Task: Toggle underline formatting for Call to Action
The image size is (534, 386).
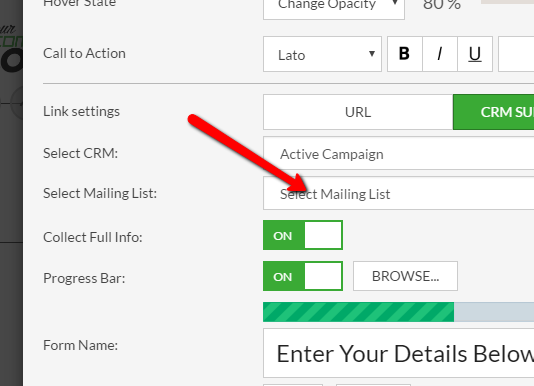Action: click(x=475, y=54)
